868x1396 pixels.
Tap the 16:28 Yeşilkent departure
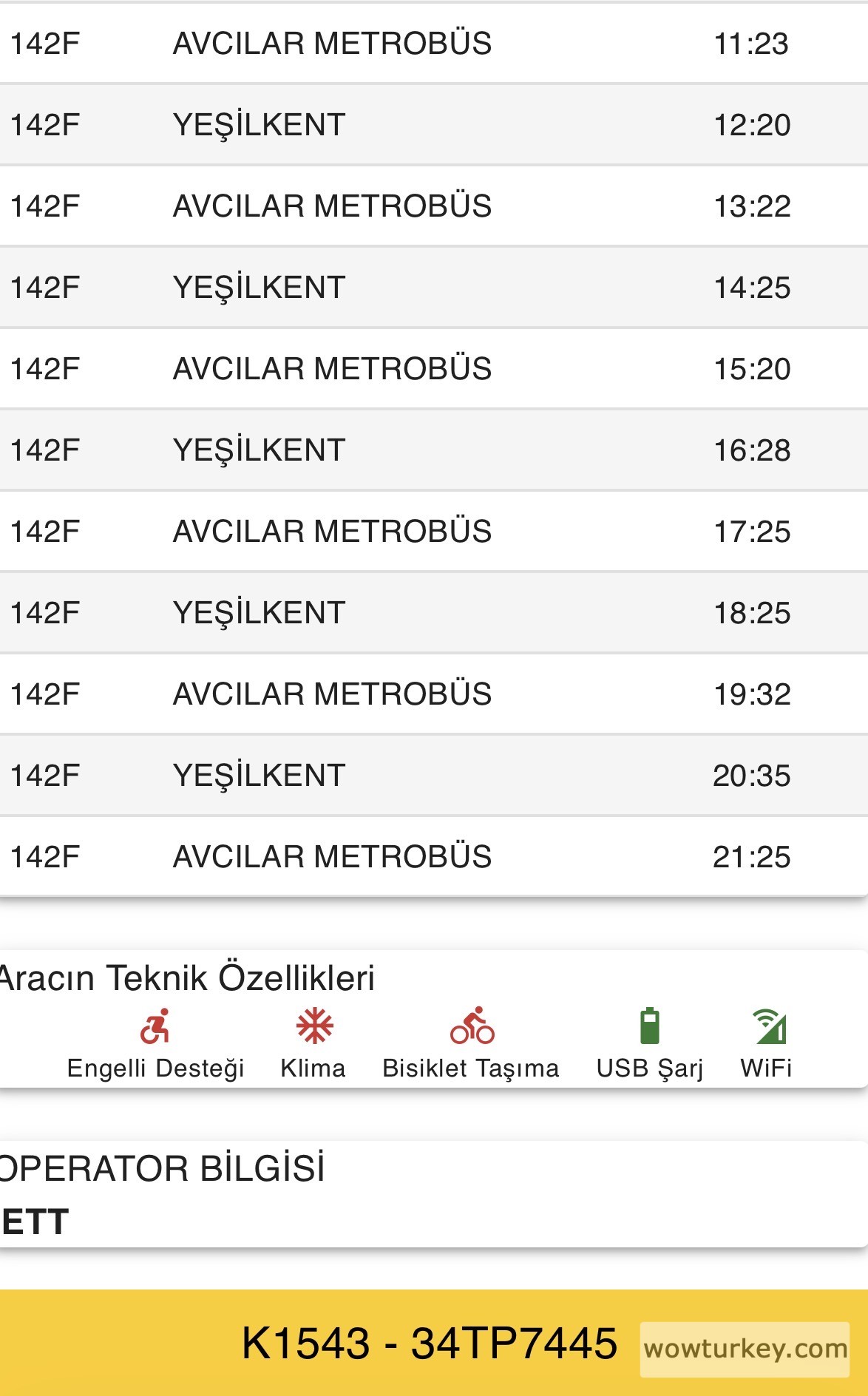(433, 450)
